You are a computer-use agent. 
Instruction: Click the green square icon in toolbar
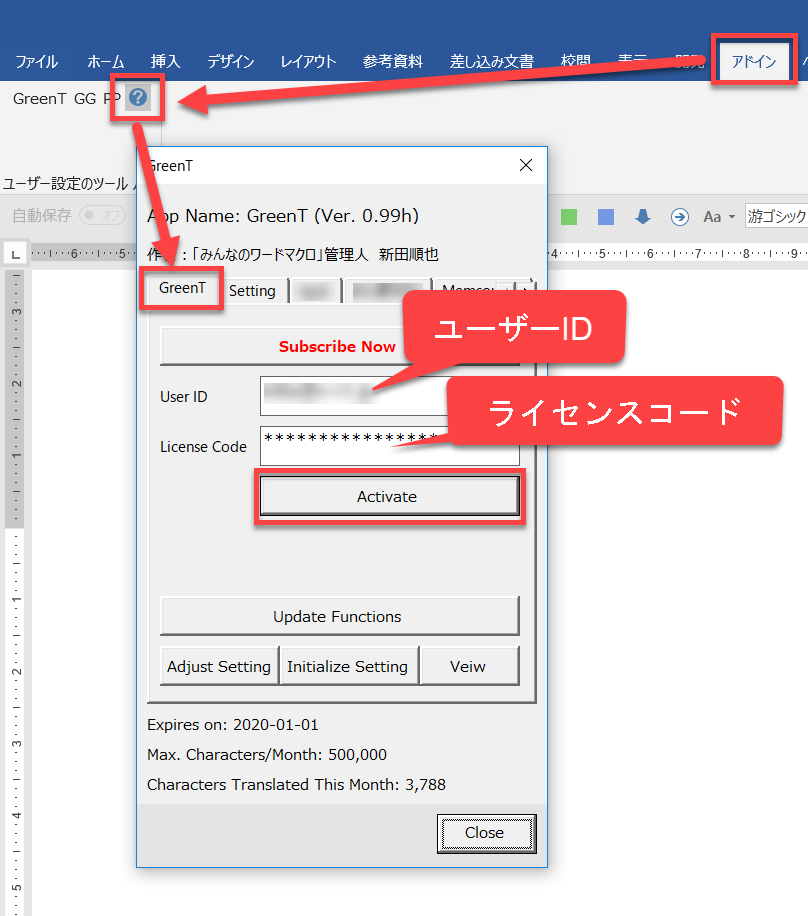point(569,217)
